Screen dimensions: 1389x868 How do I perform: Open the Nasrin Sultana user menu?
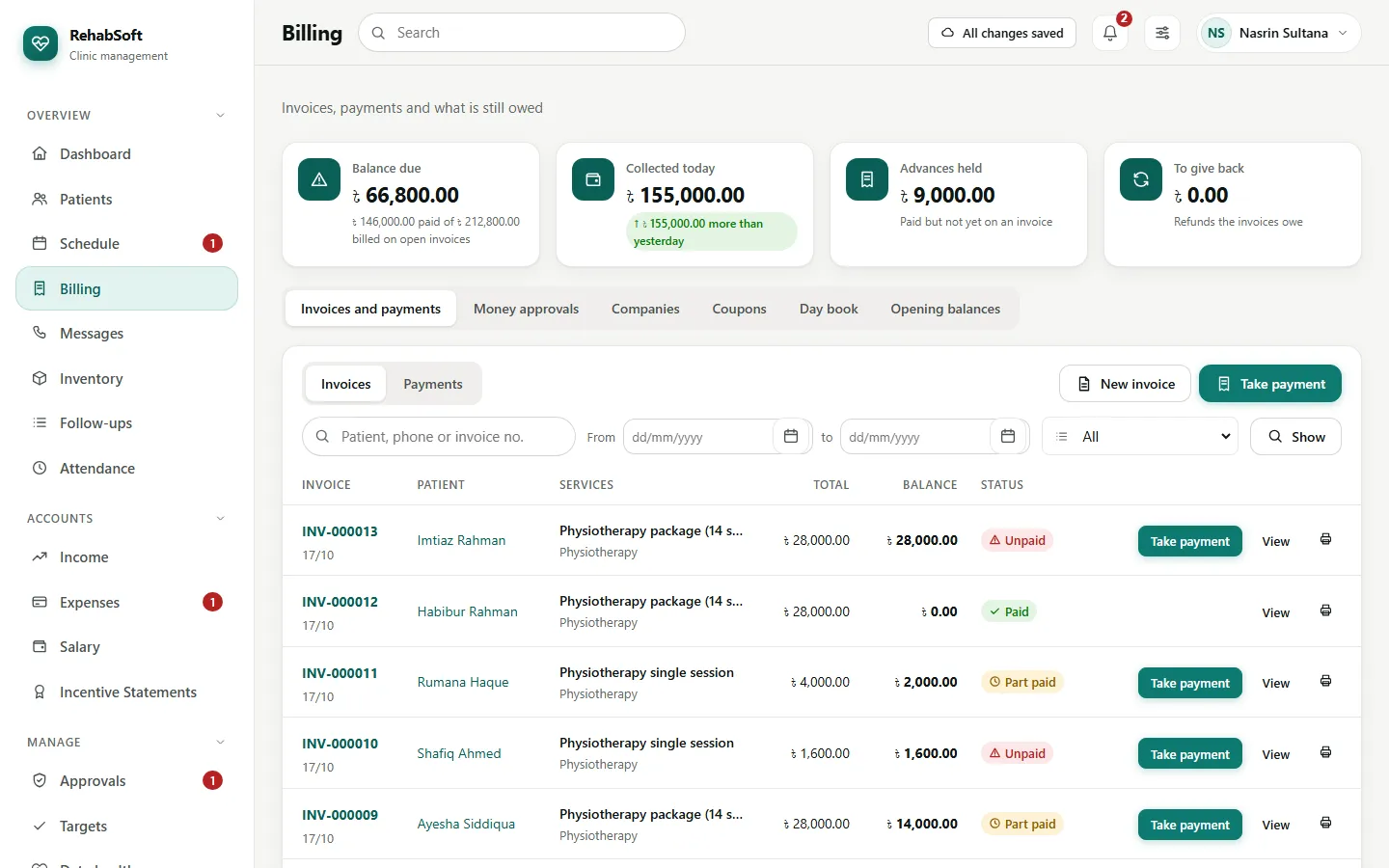coord(1279,33)
